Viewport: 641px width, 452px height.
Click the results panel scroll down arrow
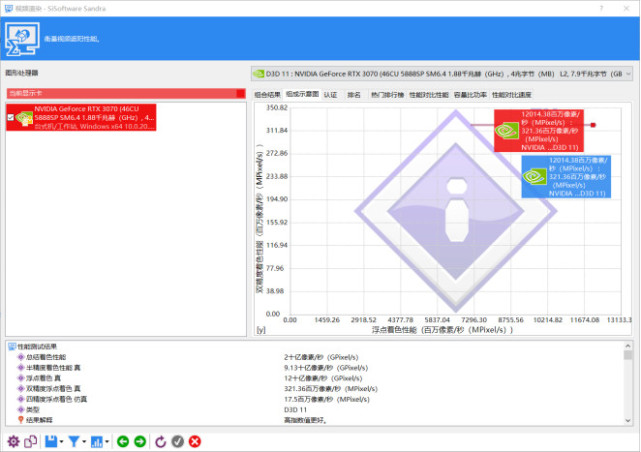pyautogui.click(x=628, y=421)
